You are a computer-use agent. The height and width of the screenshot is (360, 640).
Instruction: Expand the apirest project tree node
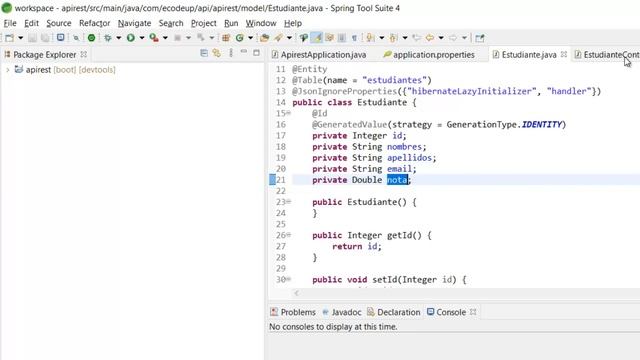click(7, 70)
